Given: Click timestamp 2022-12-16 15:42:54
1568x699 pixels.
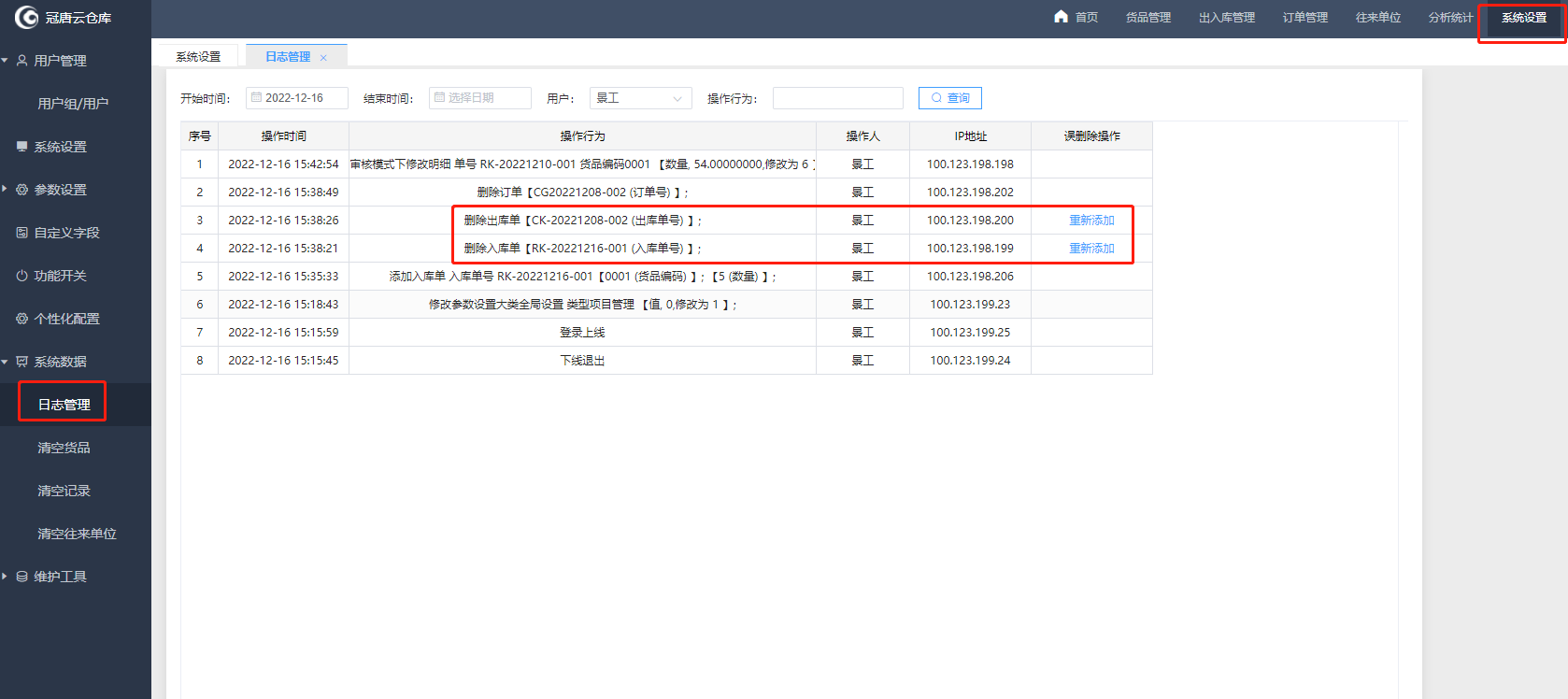Looking at the screenshot, I should point(283,164).
